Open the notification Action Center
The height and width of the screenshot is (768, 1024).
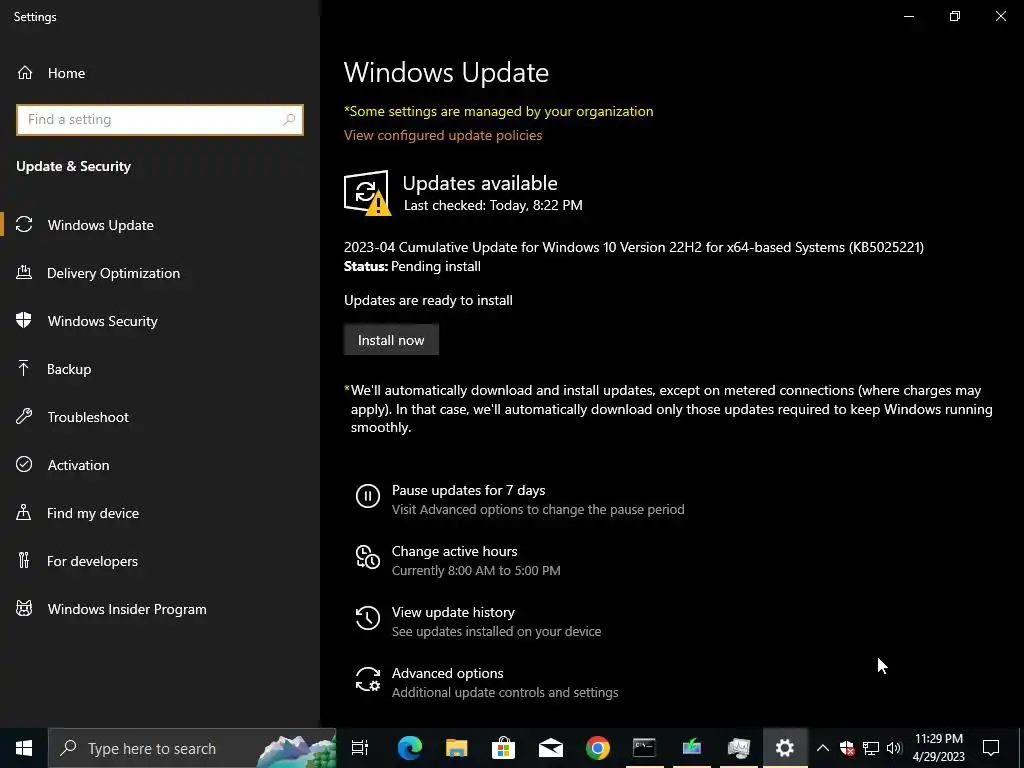click(991, 748)
